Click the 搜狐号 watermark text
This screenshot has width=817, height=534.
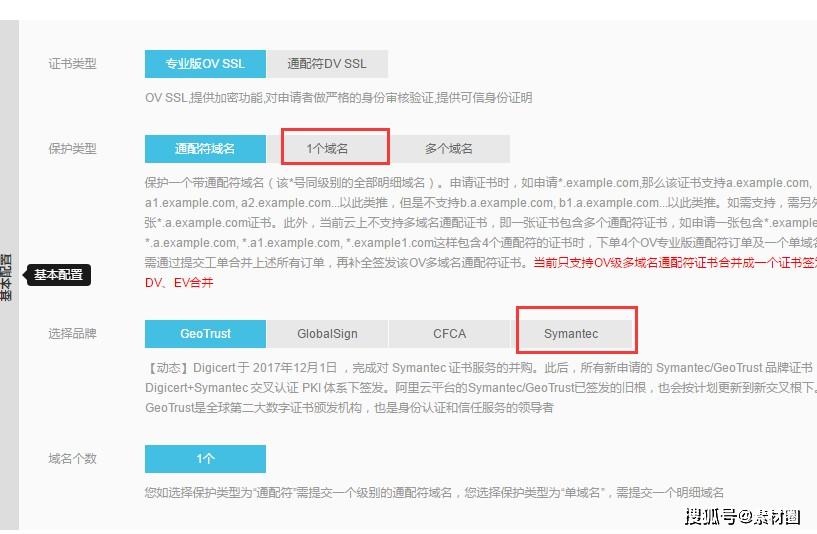click(742, 516)
